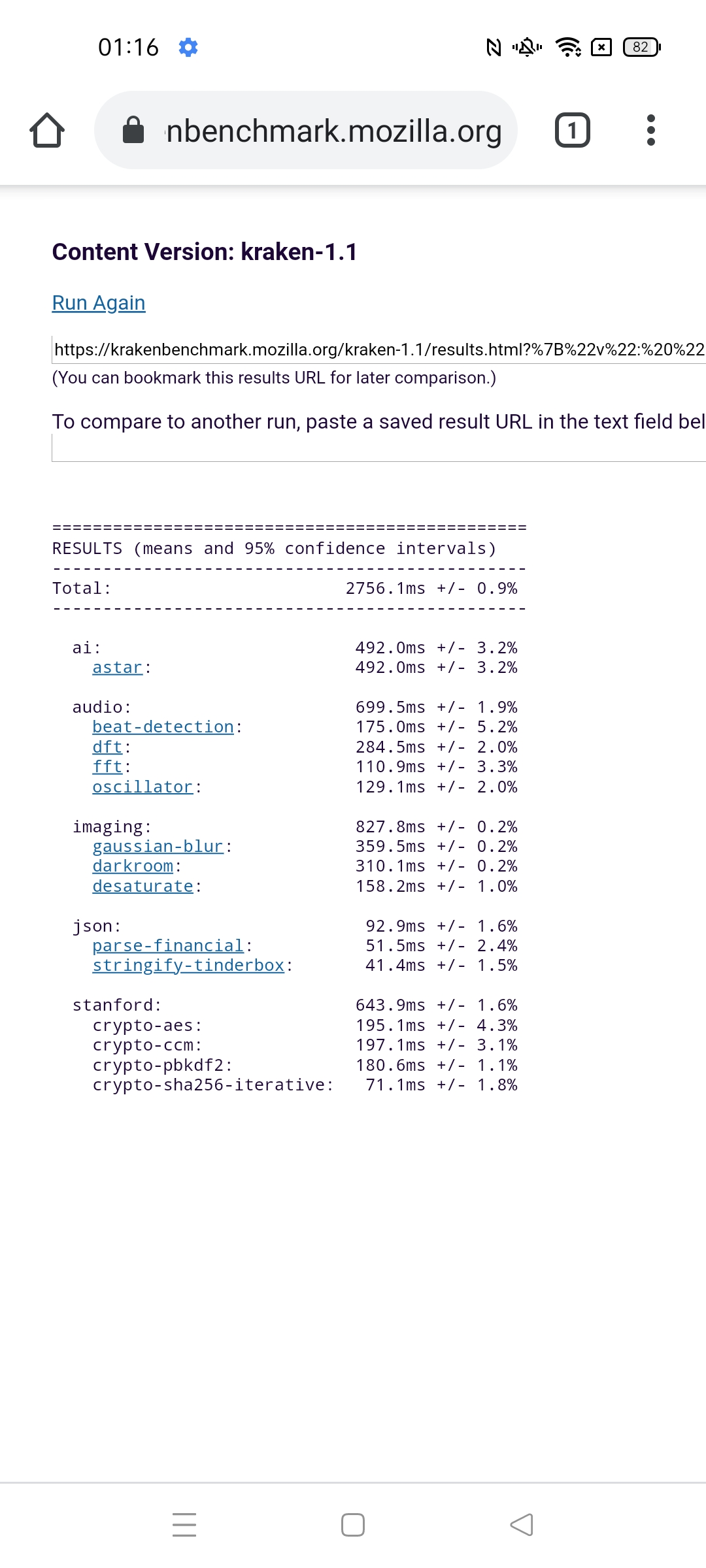Tap the Android back navigation button

click(x=522, y=1525)
